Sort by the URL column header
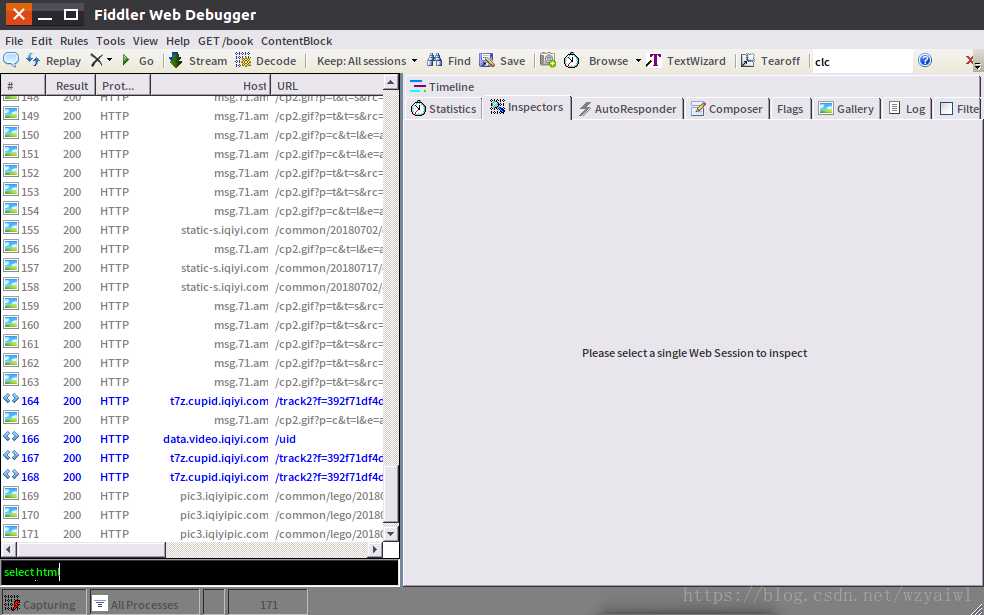 tap(326, 85)
